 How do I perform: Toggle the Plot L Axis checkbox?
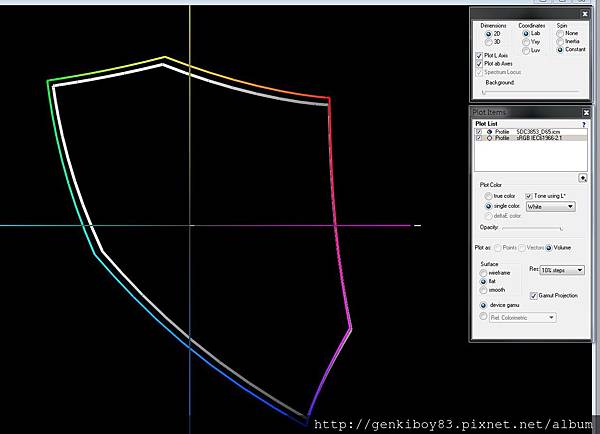(479, 56)
